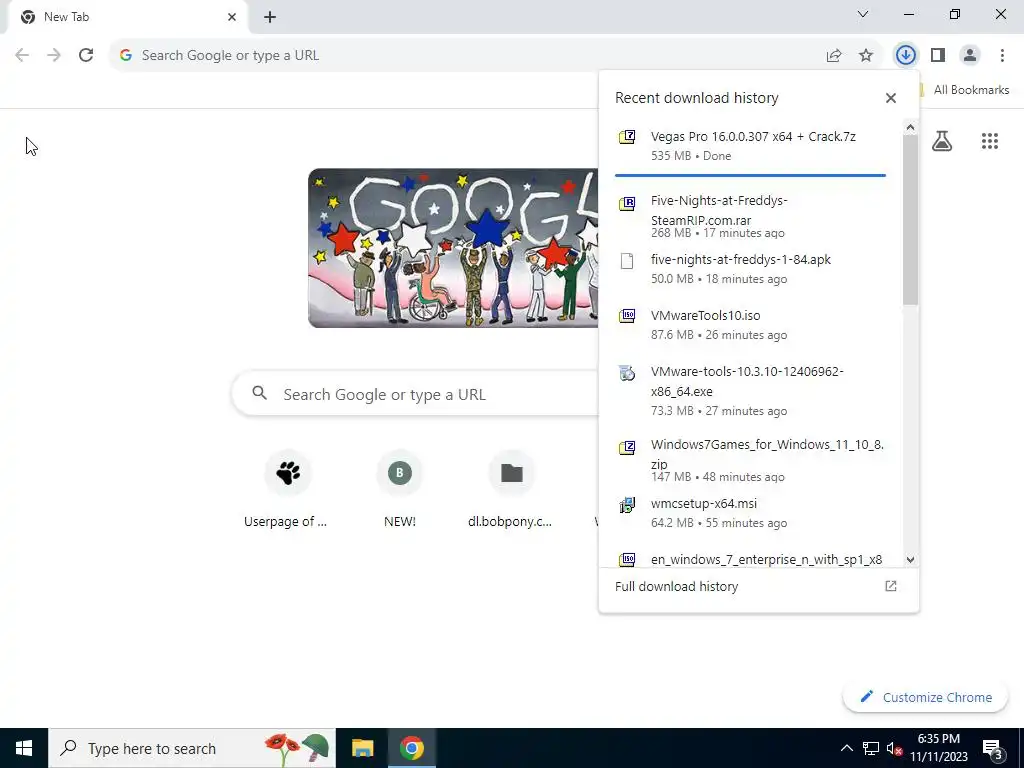1024x768 pixels.
Task: Open muted volume tray icon
Action: (x=894, y=748)
